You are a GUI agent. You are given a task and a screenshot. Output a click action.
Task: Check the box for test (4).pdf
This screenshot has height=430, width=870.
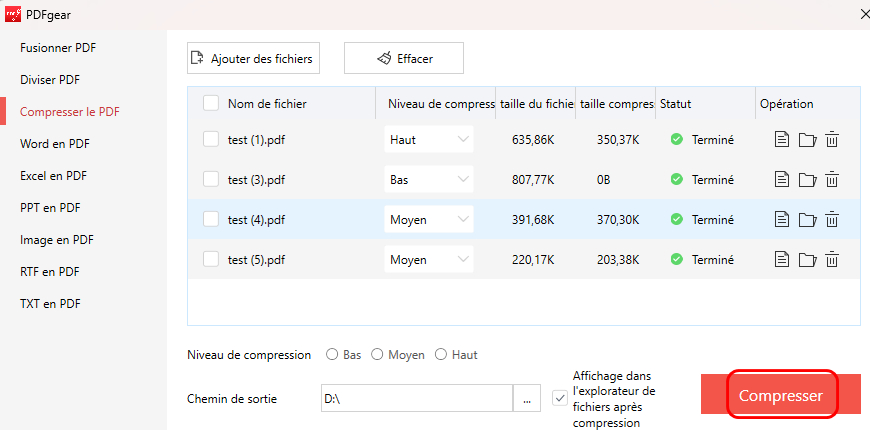tap(211, 220)
